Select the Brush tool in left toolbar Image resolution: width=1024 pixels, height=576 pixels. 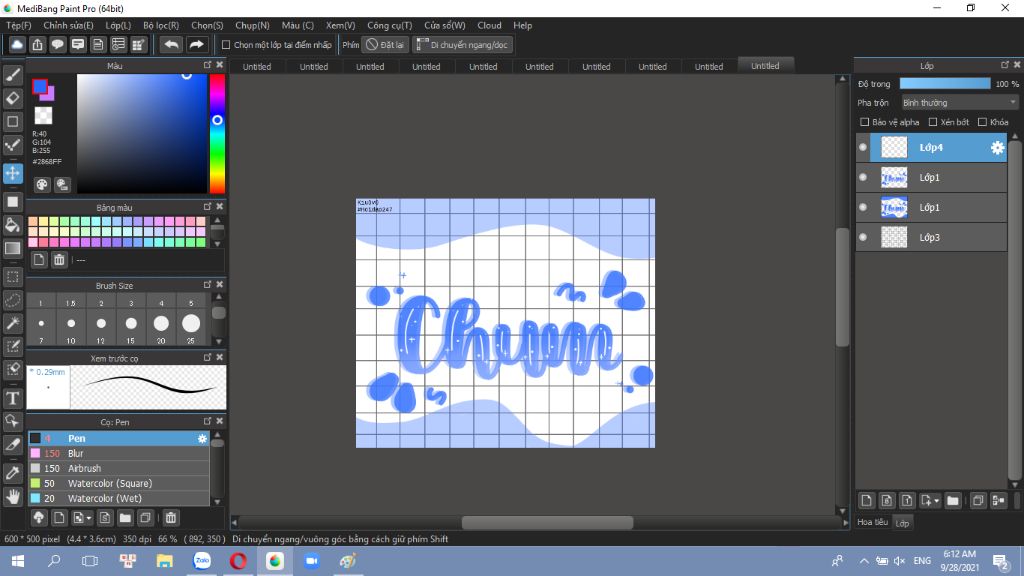[x=12, y=74]
